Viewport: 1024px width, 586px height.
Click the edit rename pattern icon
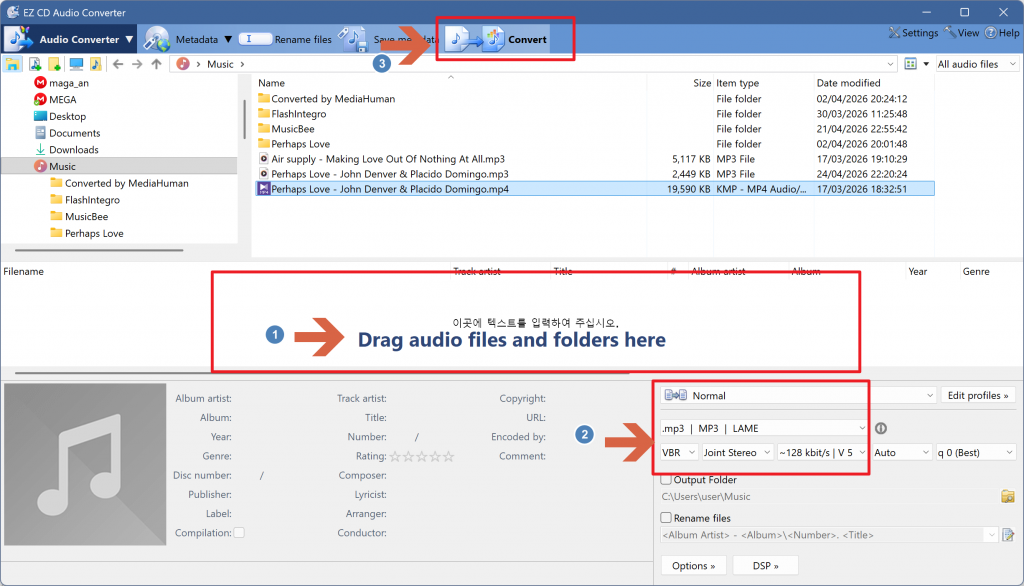click(1008, 535)
